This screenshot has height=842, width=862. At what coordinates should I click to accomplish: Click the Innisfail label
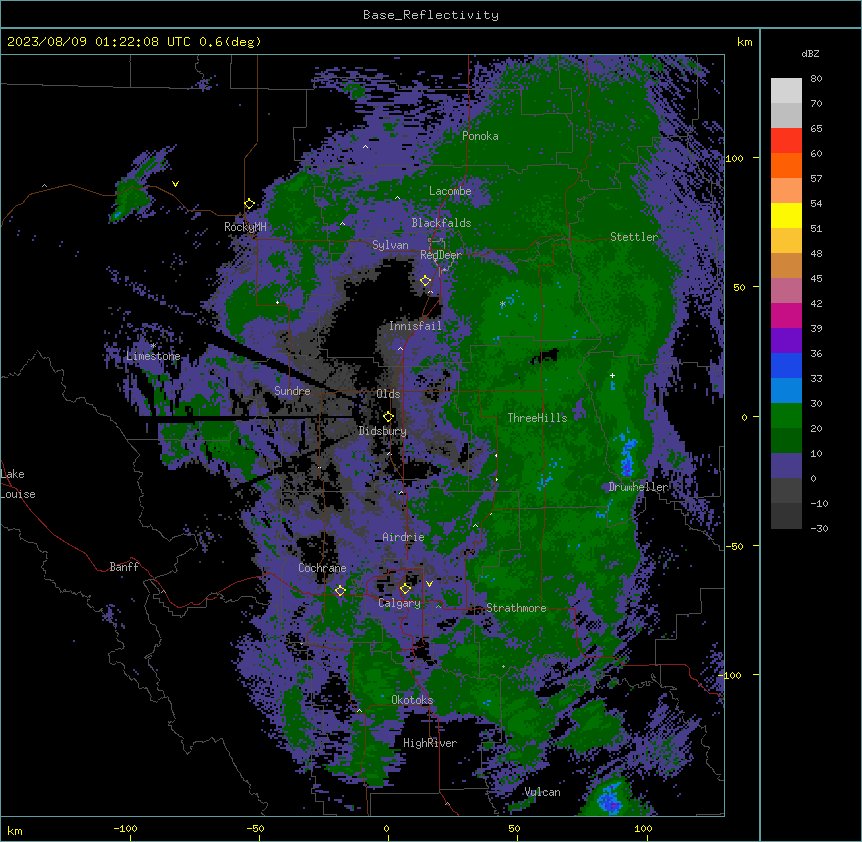pyautogui.click(x=415, y=326)
